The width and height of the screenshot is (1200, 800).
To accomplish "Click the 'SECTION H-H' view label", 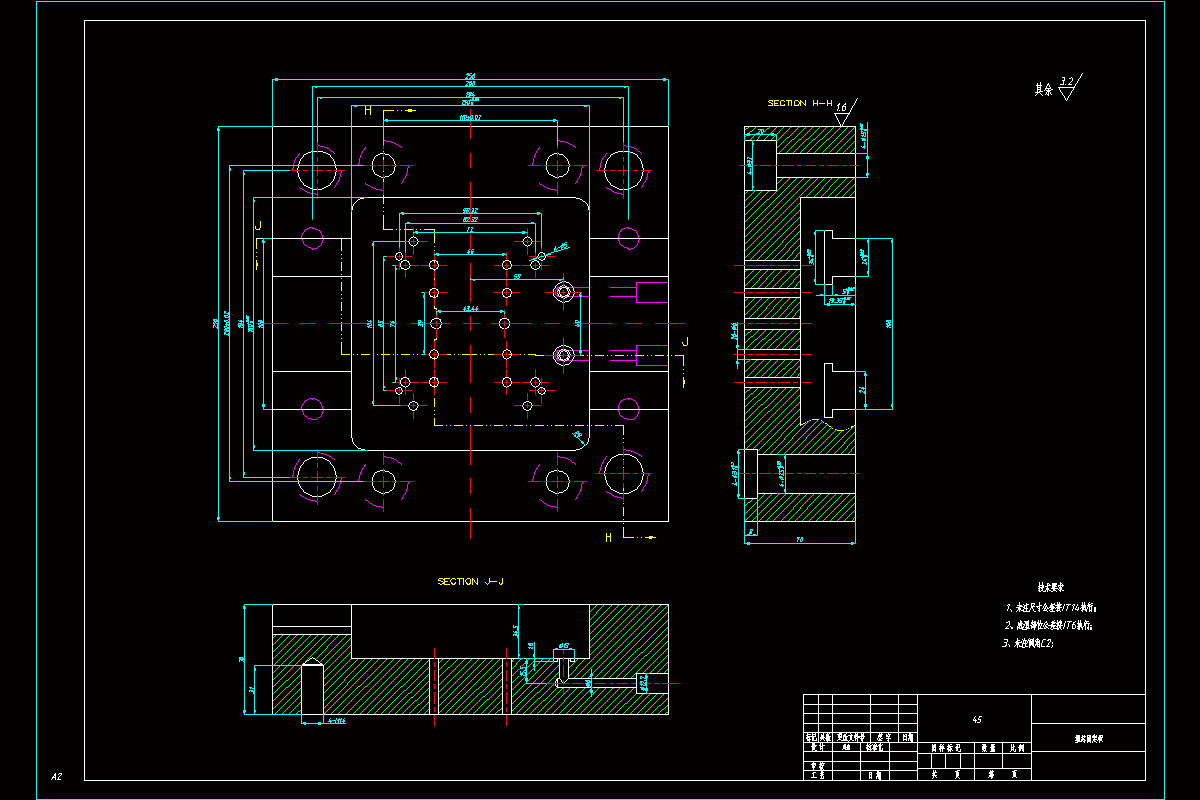I will point(801,103).
